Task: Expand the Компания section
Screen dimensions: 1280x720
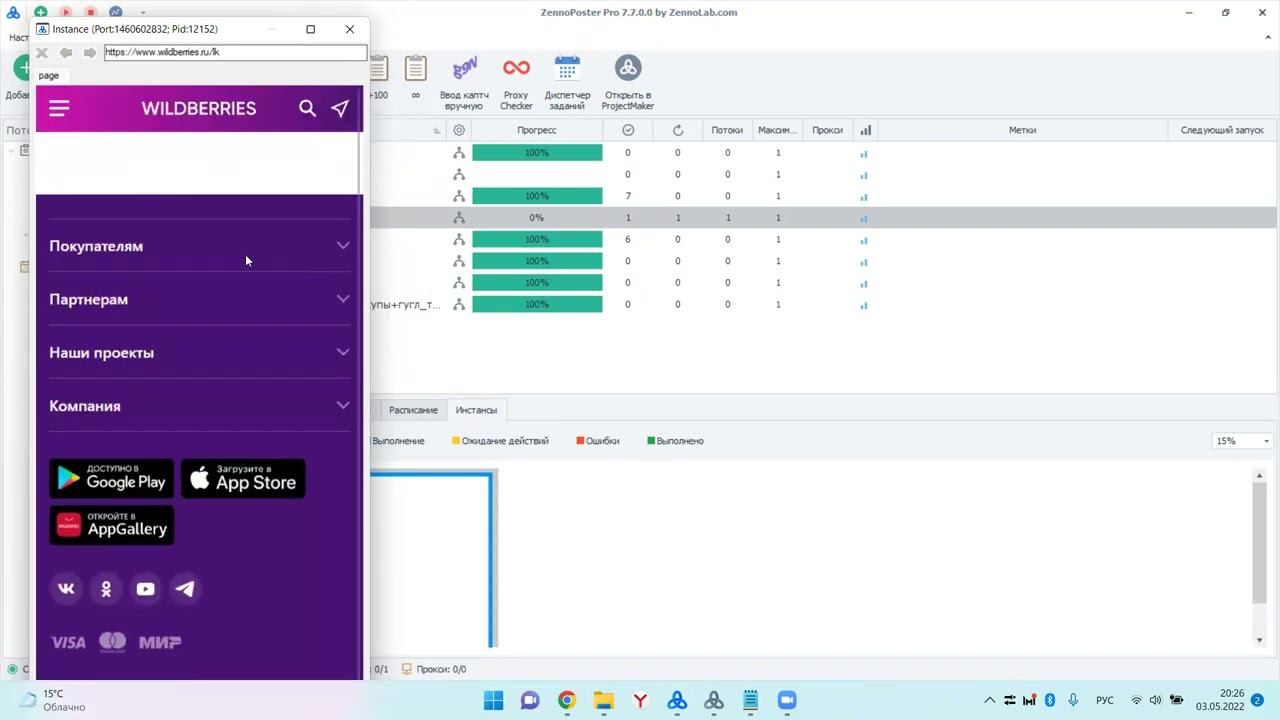Action: 200,406
